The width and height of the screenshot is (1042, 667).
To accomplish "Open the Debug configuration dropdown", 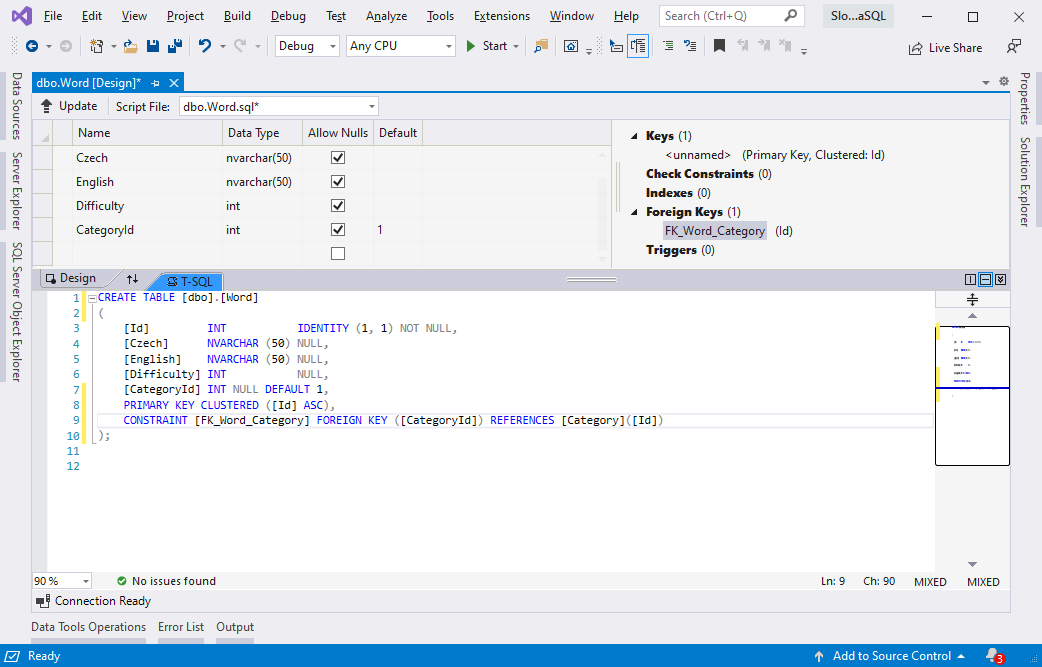I will pos(307,46).
